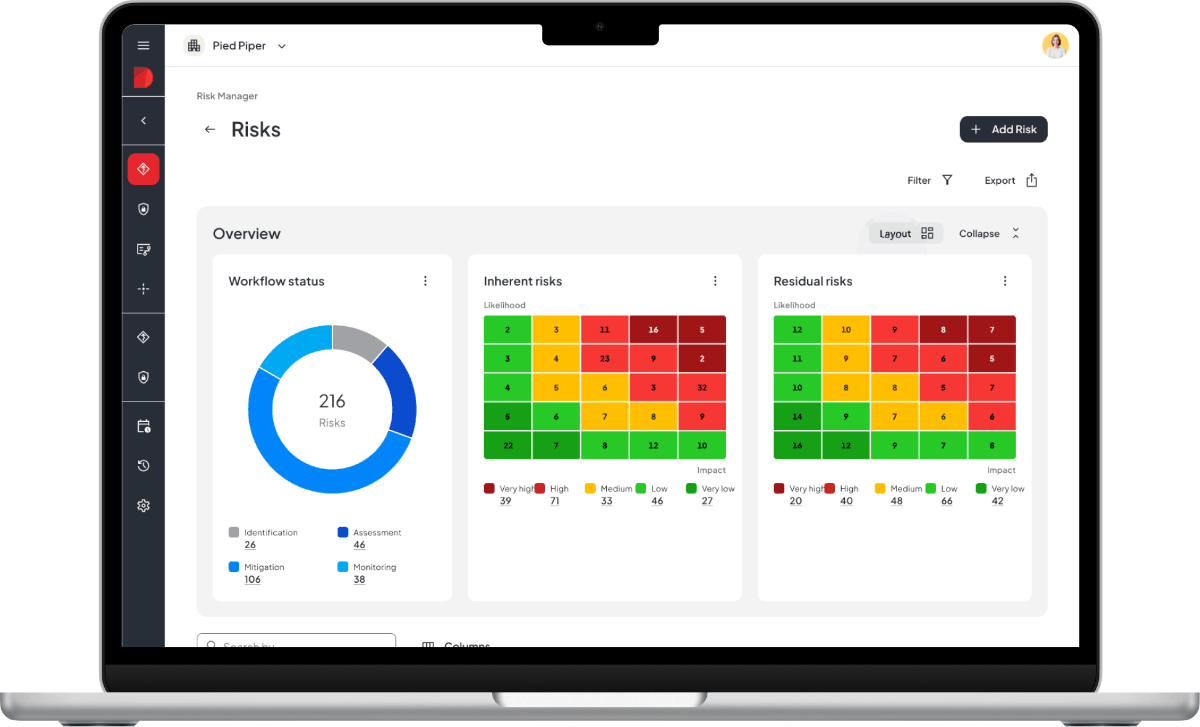The width and height of the screenshot is (1200, 727).
Task: Open the Identification count 26 link
Action: [x=250, y=545]
